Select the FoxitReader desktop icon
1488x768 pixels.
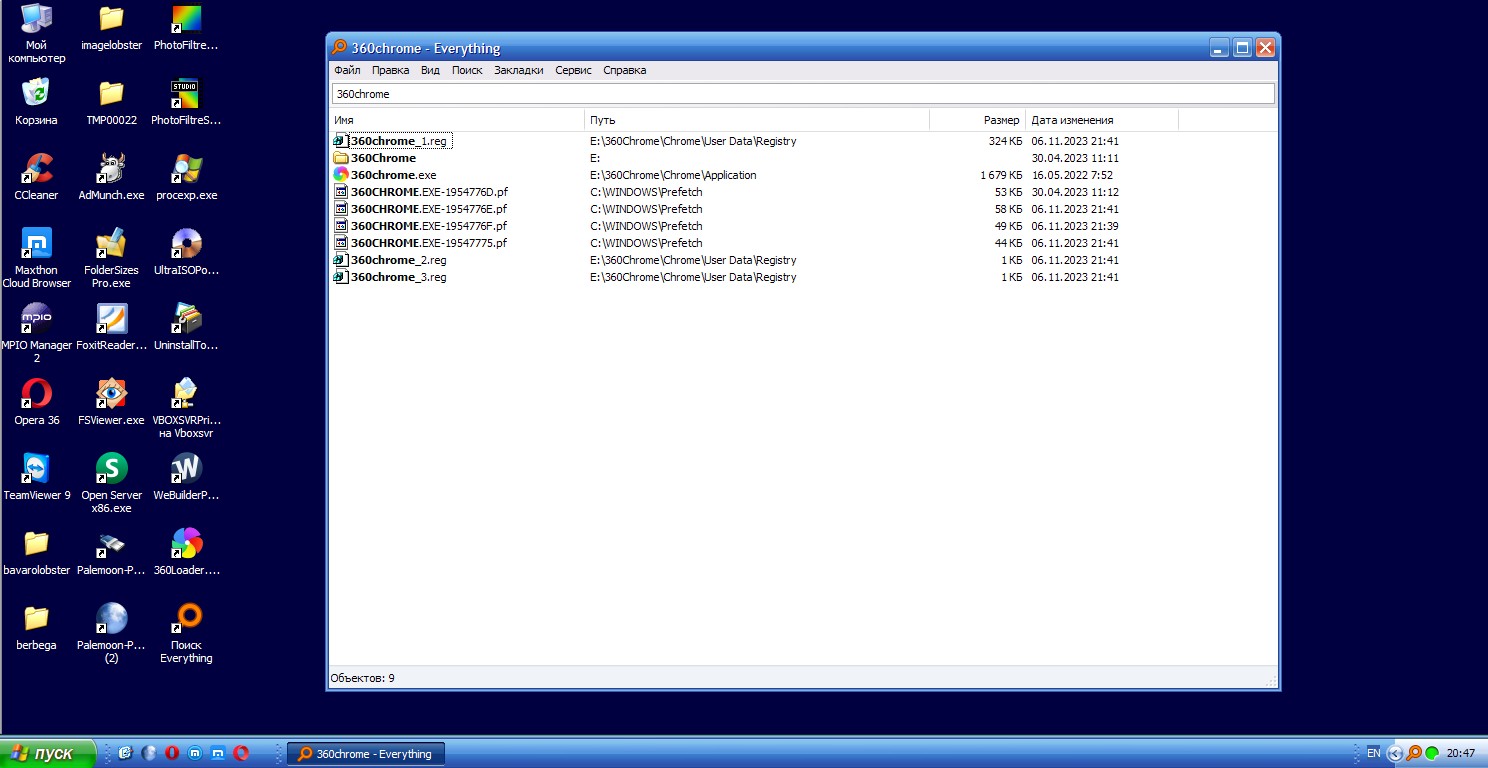111,327
